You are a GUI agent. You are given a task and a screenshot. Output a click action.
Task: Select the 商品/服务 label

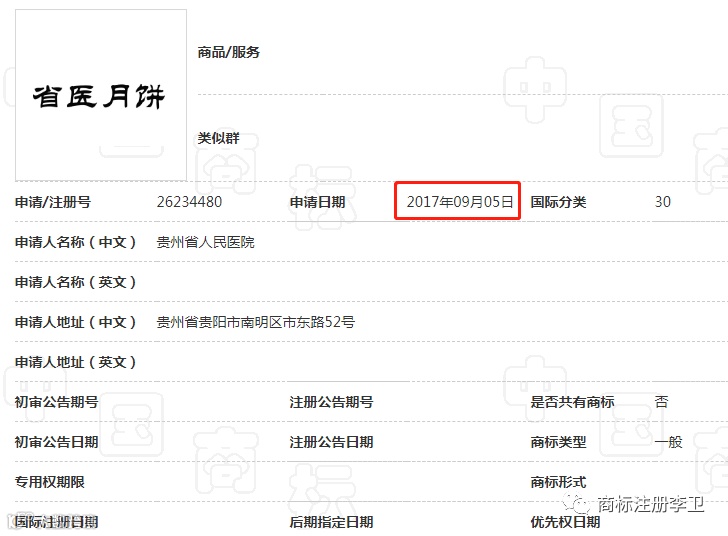click(228, 52)
